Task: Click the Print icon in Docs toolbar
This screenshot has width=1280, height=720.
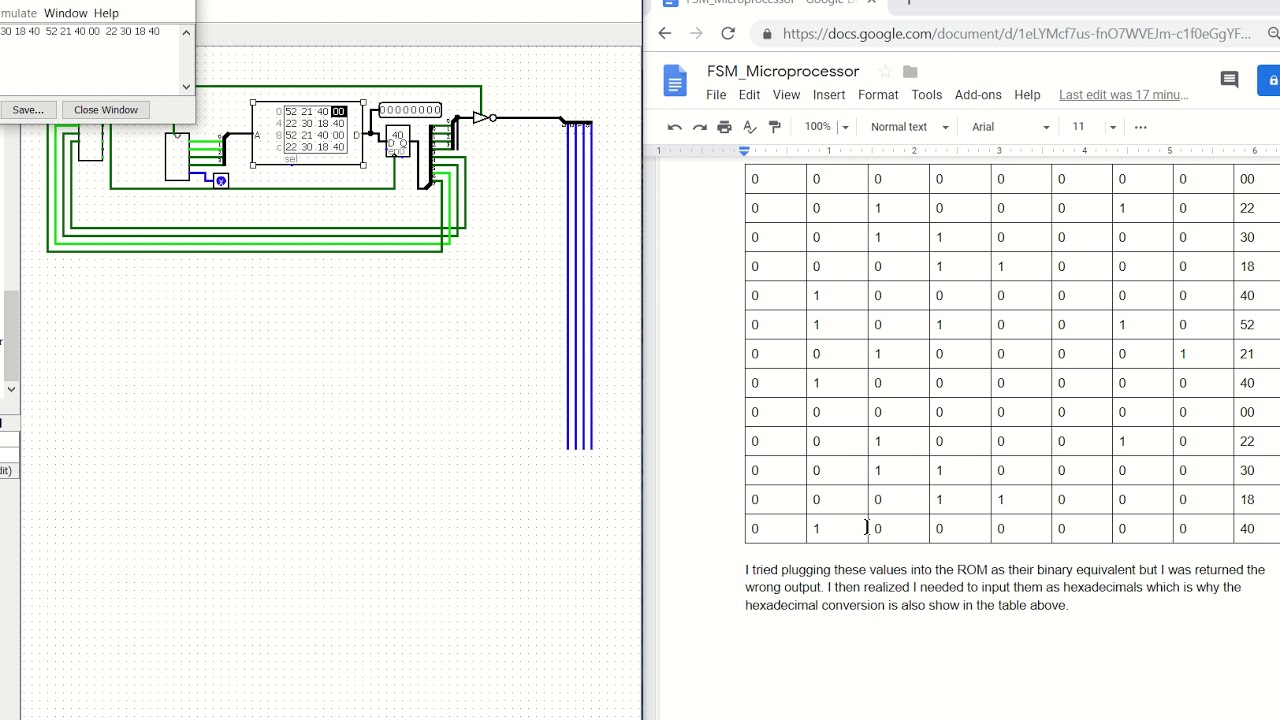Action: click(725, 127)
